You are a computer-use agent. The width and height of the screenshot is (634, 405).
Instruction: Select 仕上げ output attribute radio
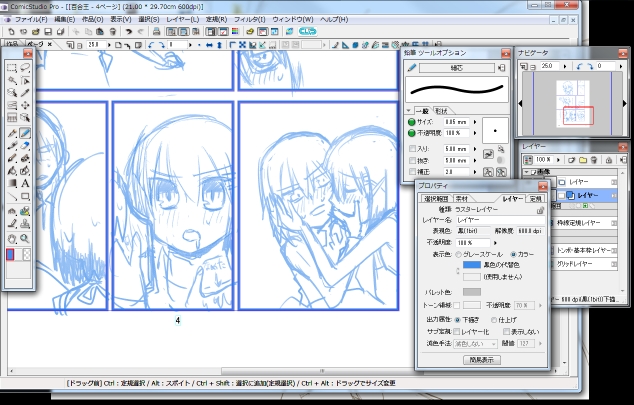pos(494,320)
